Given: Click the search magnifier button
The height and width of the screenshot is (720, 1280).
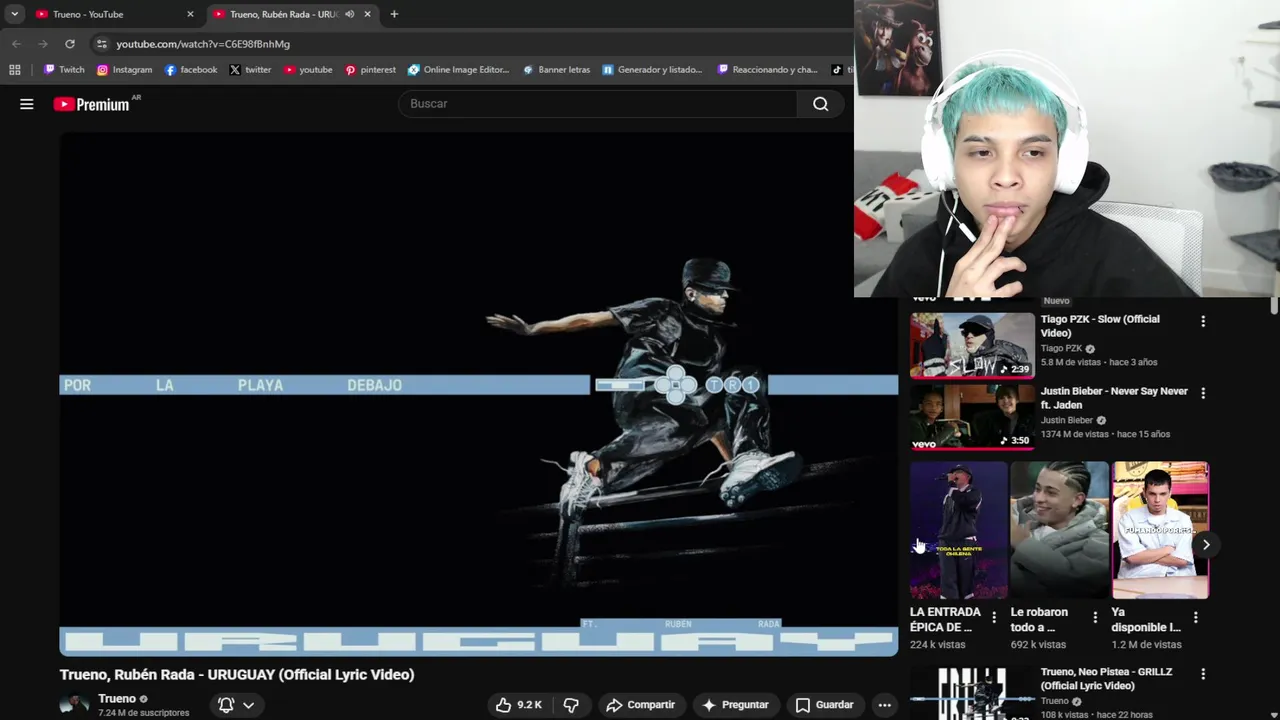Looking at the screenshot, I should (820, 104).
